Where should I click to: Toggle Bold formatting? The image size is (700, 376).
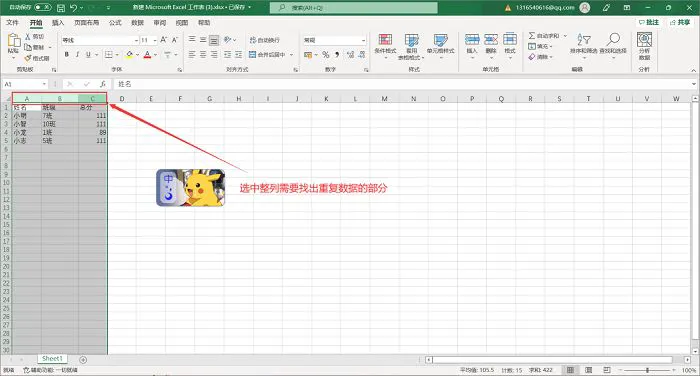tap(67, 54)
